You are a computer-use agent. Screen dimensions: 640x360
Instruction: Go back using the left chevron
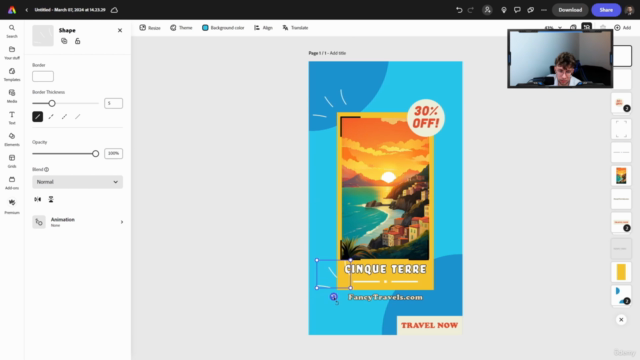[27, 10]
